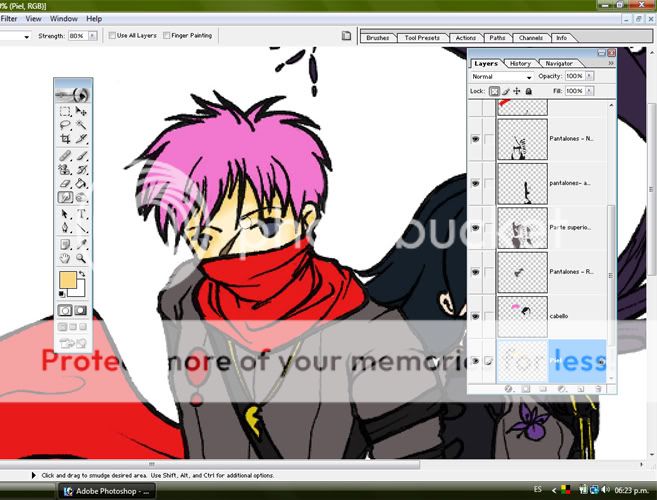Choose the Zoom tool
657x500 pixels.
[x=81, y=258]
